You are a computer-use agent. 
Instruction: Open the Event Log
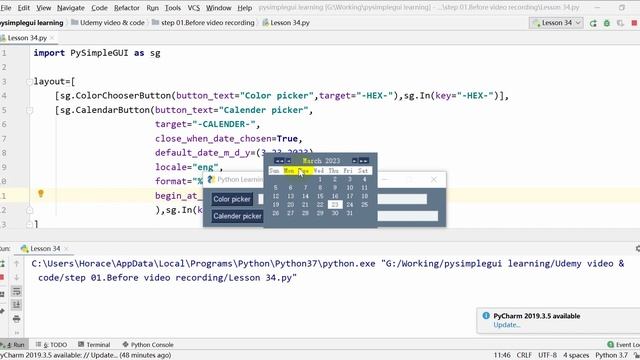click(x=623, y=344)
